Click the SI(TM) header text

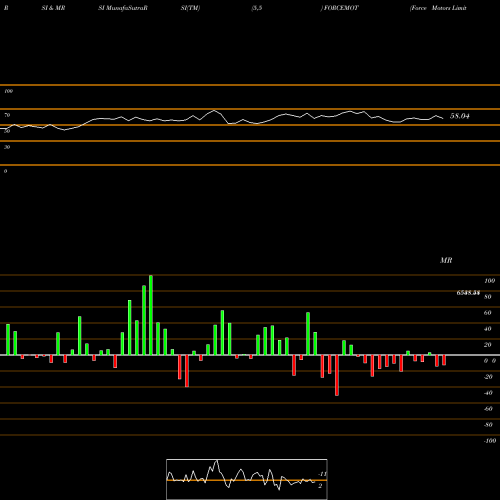click(190, 8)
